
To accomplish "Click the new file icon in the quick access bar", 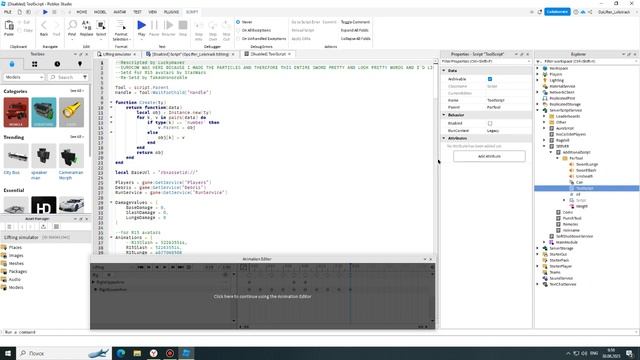I will click(x=20, y=12).
